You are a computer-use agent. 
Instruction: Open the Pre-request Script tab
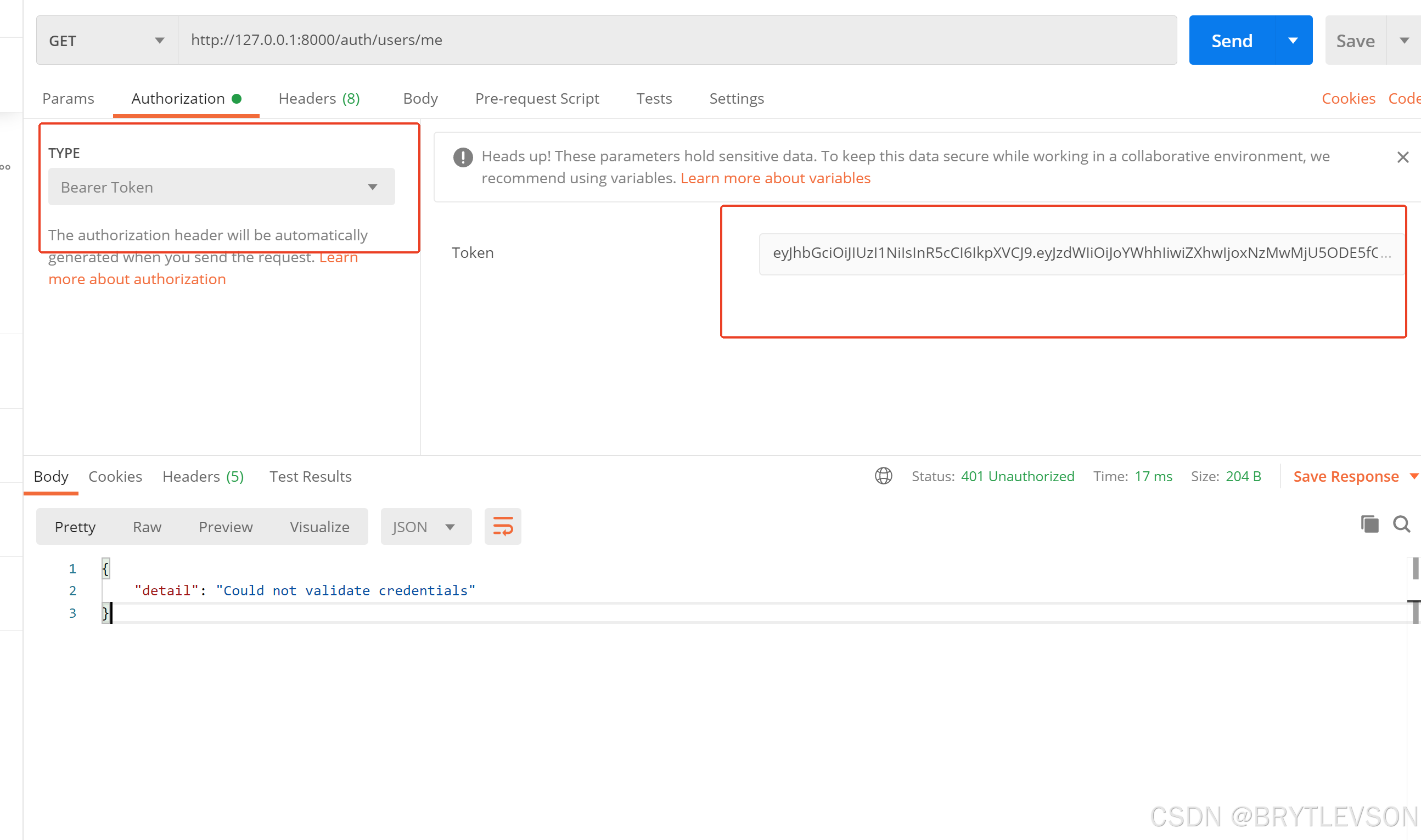point(537,99)
